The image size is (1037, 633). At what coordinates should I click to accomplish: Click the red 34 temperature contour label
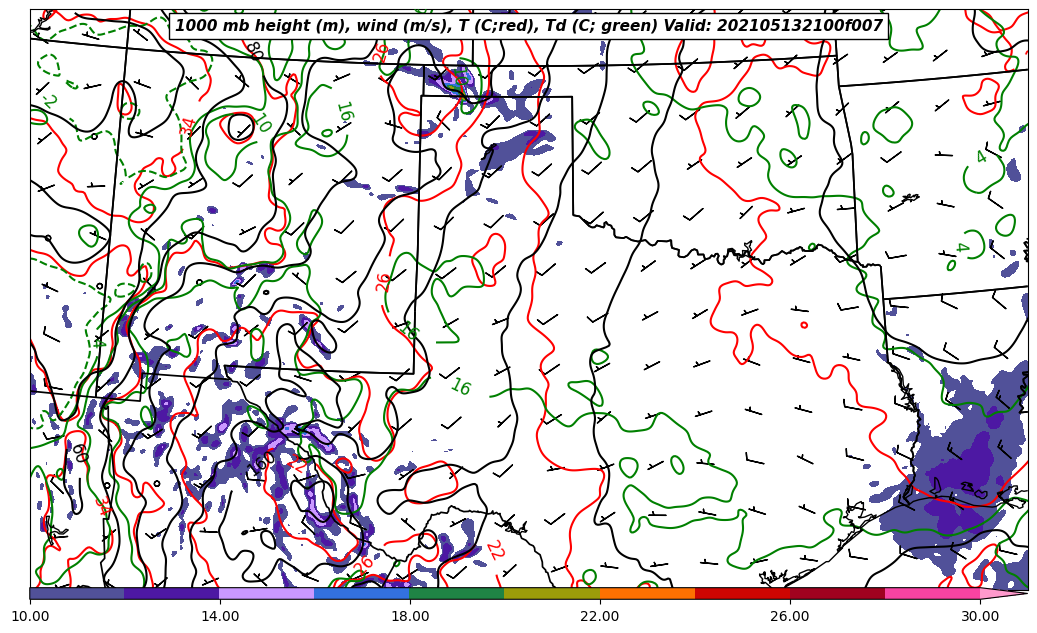(188, 127)
